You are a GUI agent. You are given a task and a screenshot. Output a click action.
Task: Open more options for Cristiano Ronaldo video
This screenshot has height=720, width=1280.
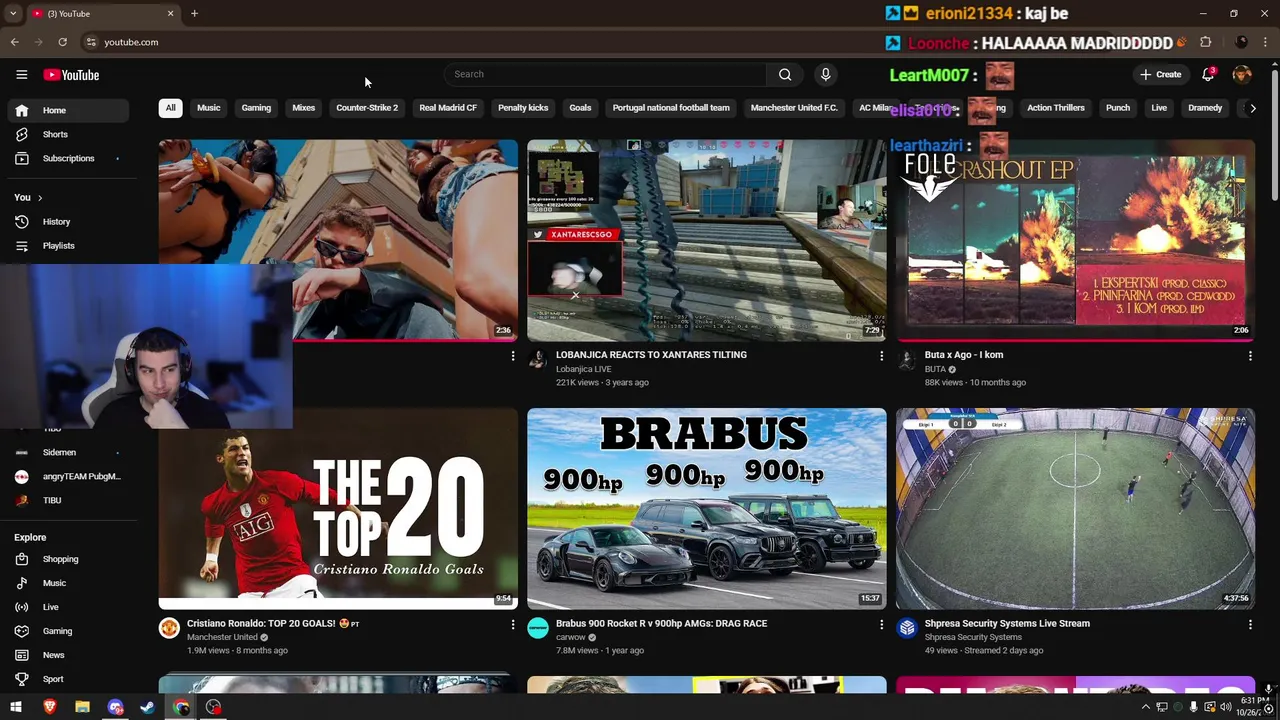pyautogui.click(x=513, y=624)
